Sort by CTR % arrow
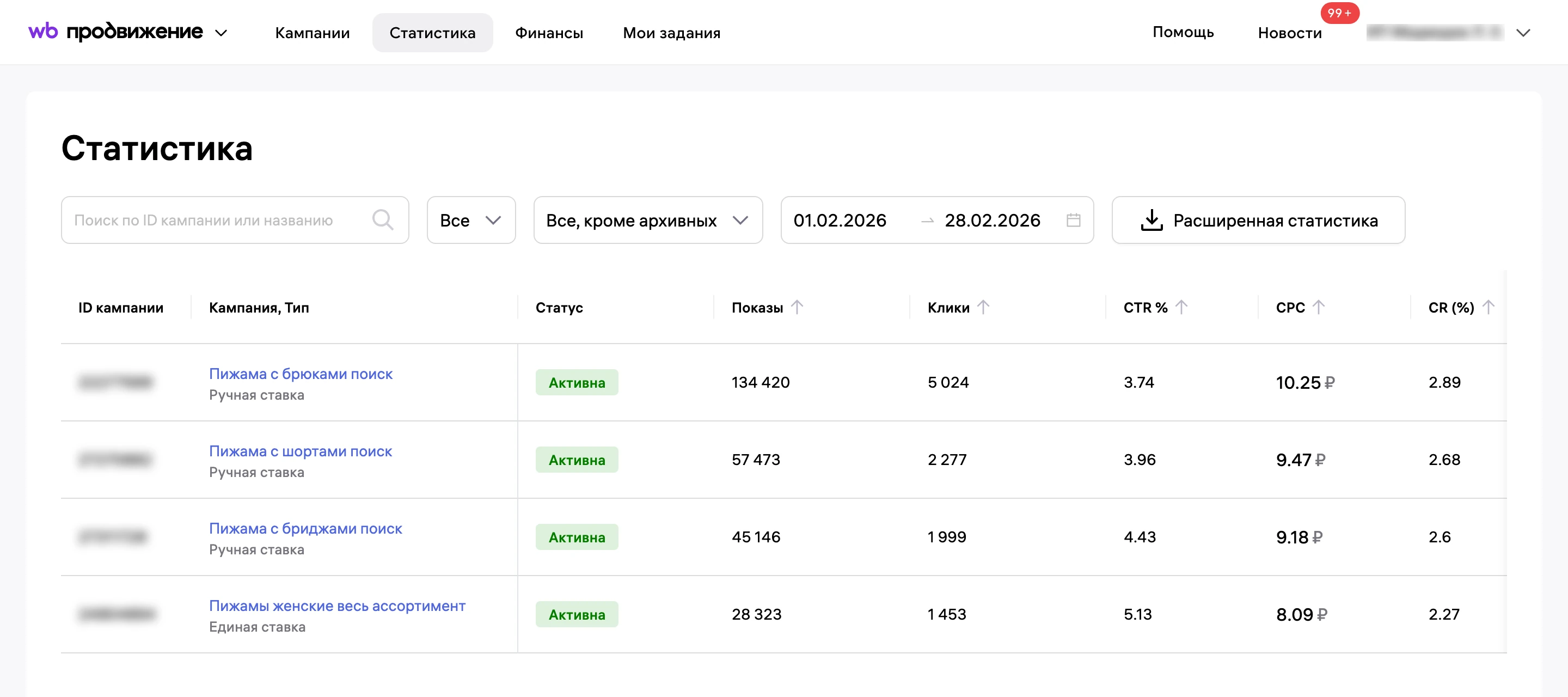The image size is (1568, 697). tap(1181, 308)
